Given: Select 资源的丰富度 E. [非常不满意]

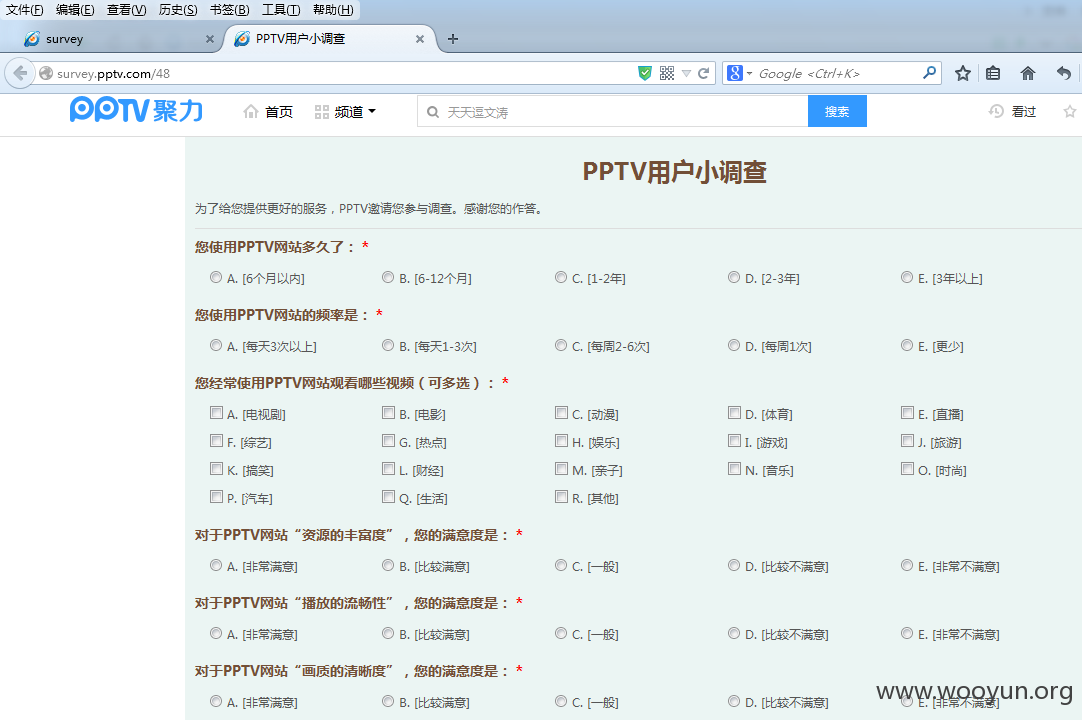Looking at the screenshot, I should [907, 565].
